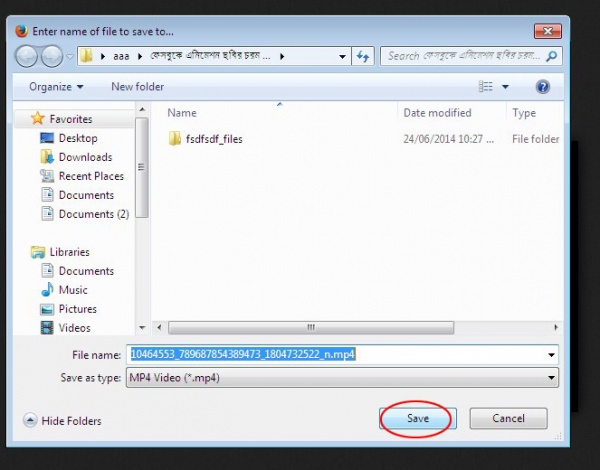Click the Cancel button
600x470 pixels.
click(508, 418)
